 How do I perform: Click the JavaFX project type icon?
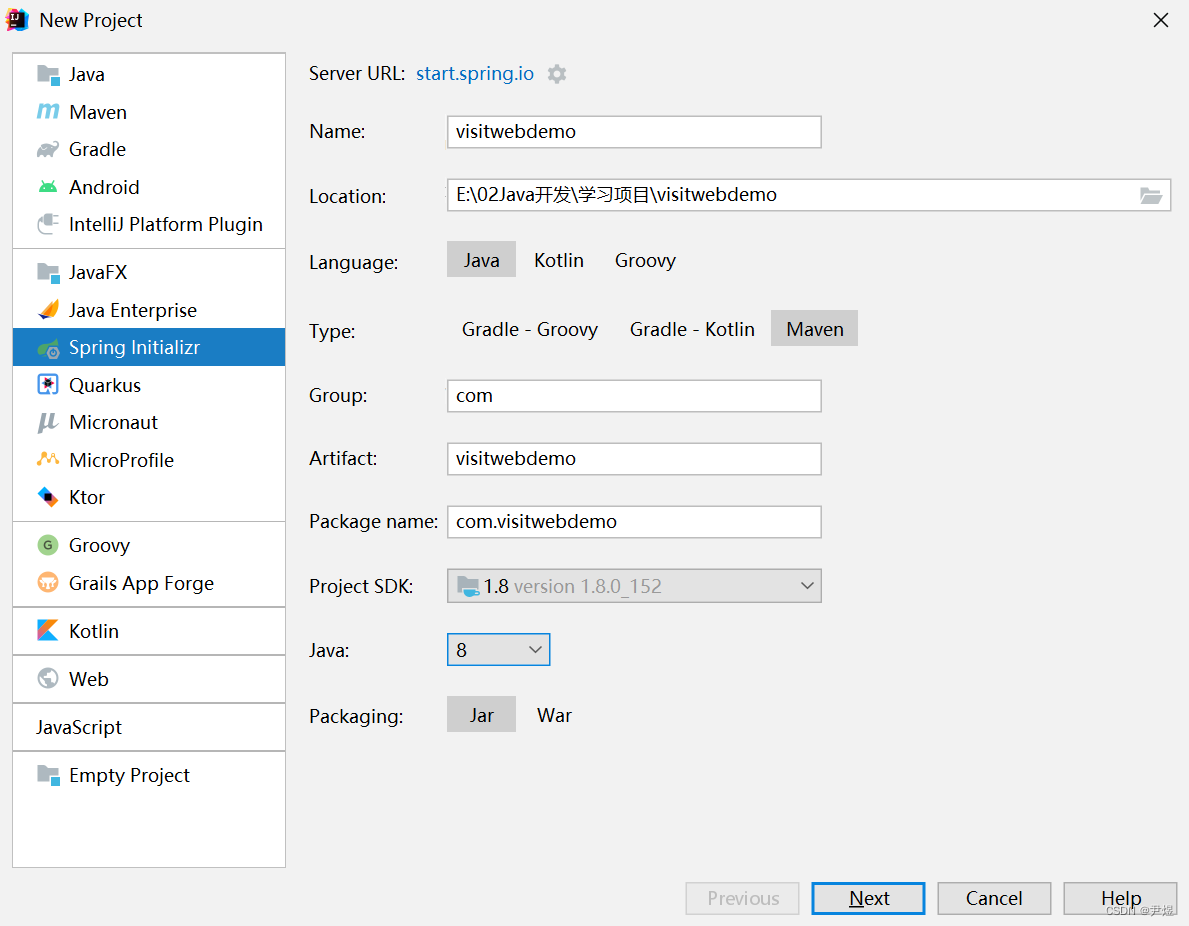[49, 272]
